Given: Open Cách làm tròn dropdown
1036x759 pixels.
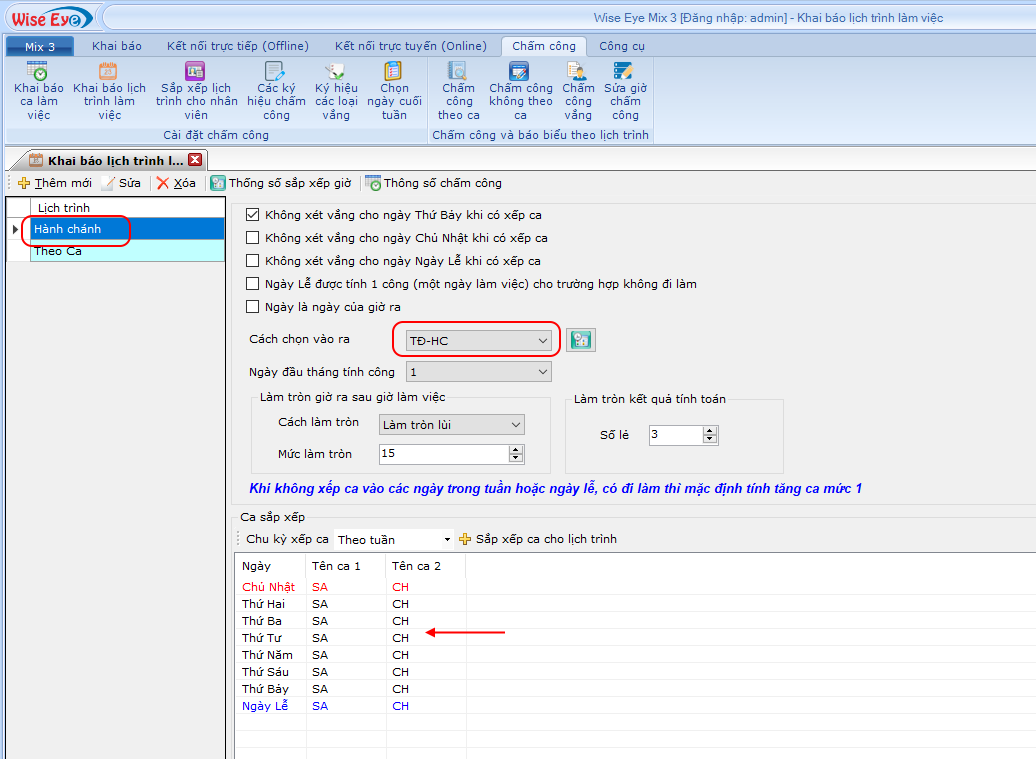Looking at the screenshot, I should pyautogui.click(x=516, y=425).
